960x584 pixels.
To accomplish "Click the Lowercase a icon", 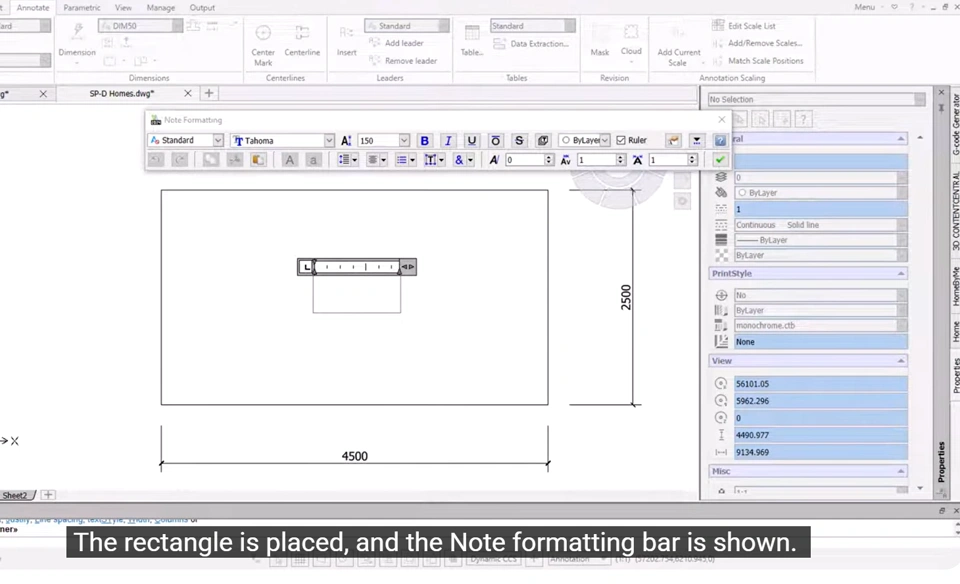I will coord(313,160).
